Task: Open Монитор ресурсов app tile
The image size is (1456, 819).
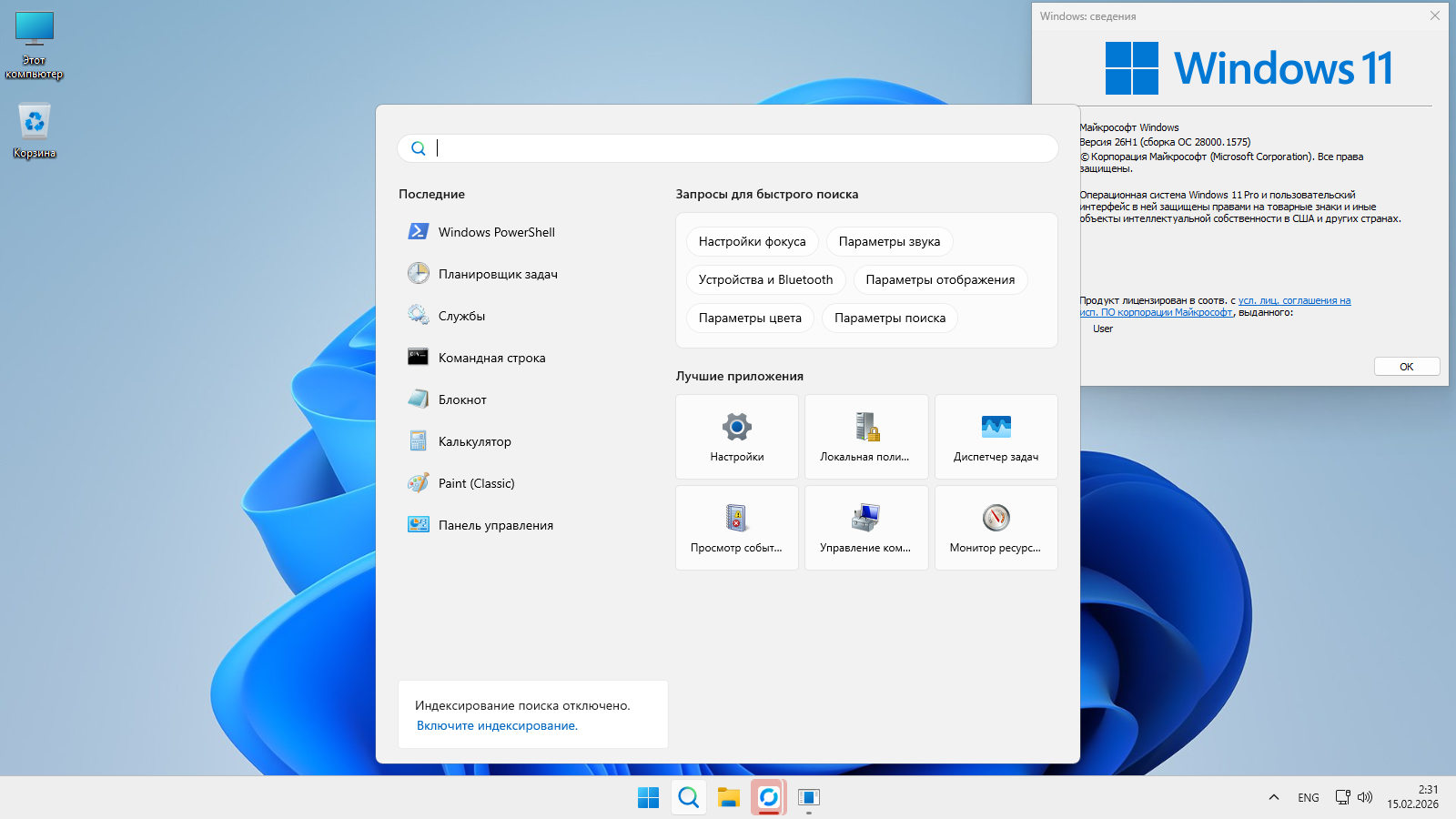Action: (x=996, y=528)
